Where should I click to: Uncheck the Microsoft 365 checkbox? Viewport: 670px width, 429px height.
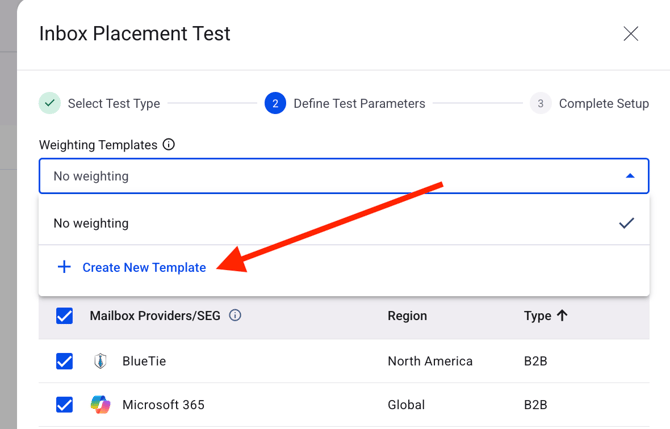[x=65, y=405]
